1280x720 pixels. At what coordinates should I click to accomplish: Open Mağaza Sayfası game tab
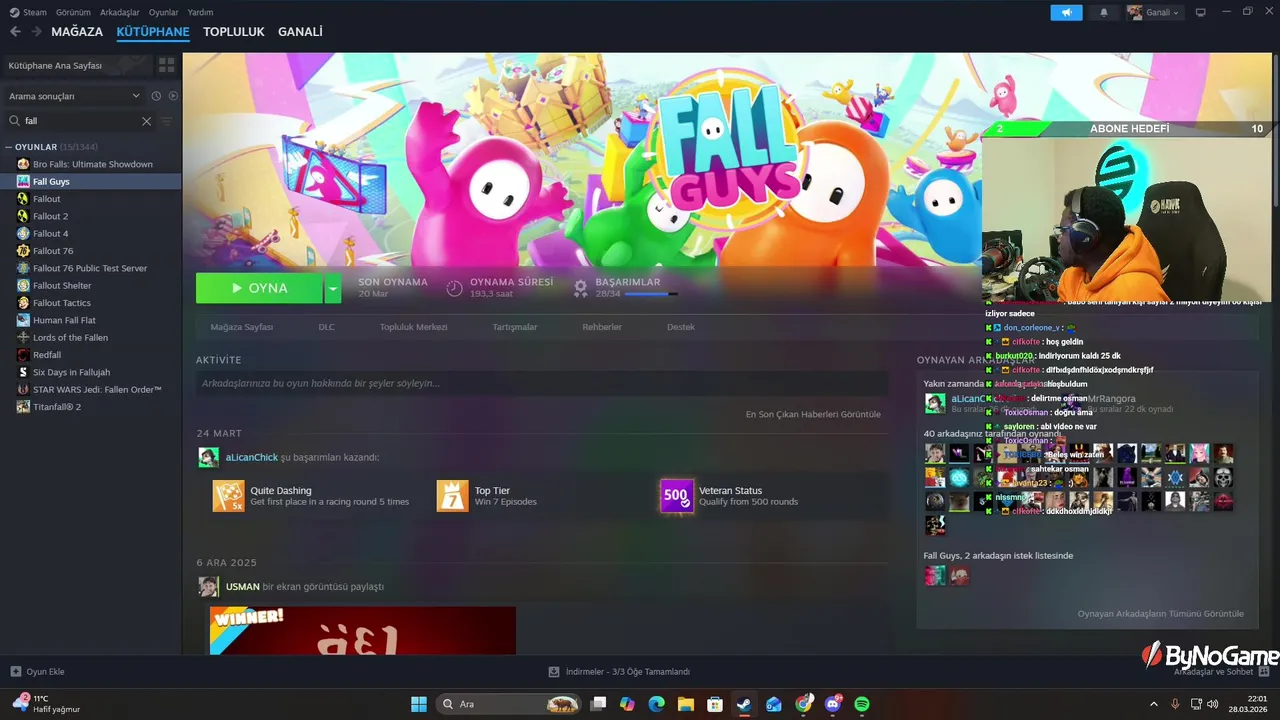click(x=242, y=327)
